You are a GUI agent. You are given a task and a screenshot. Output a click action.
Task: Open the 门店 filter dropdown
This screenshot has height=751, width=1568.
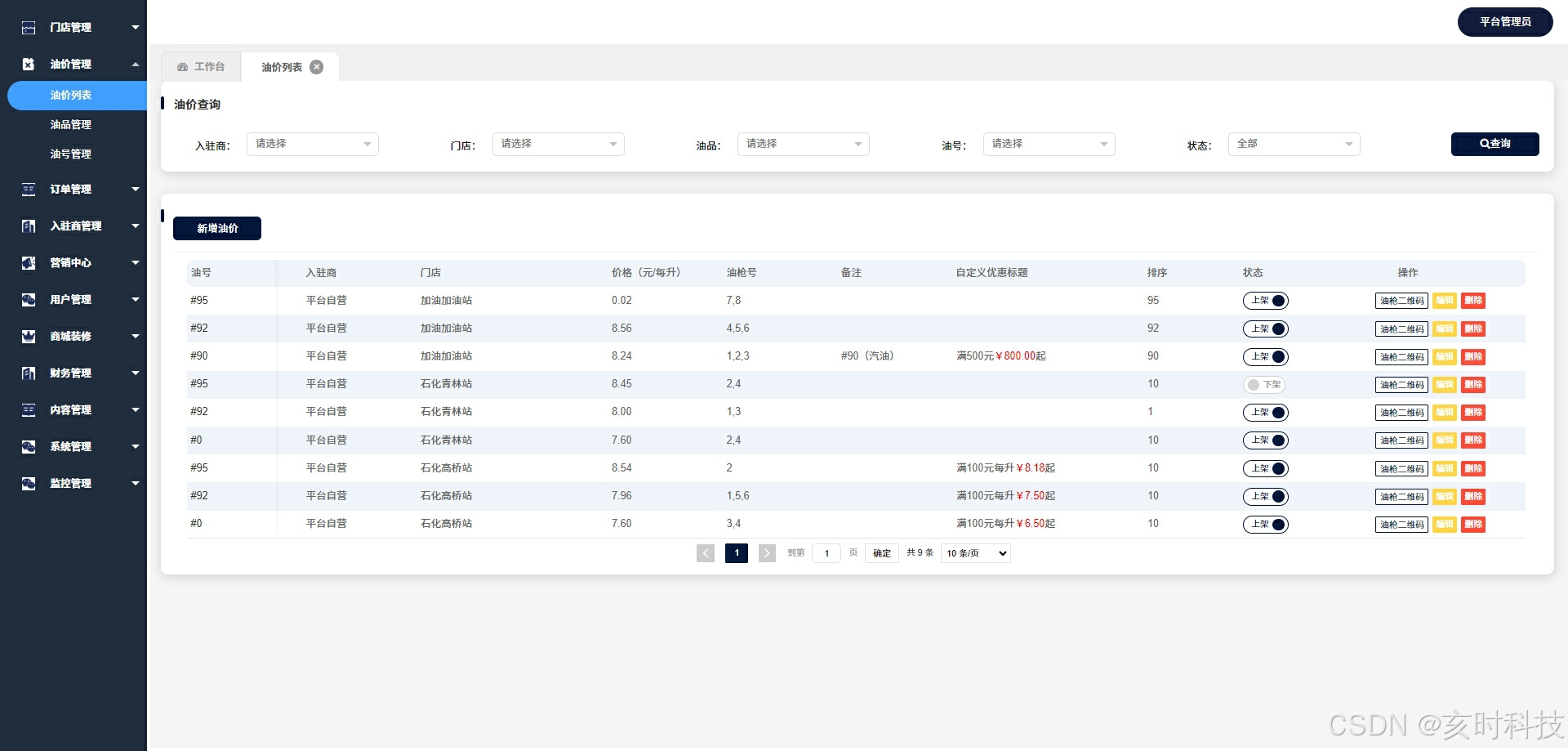coord(559,144)
